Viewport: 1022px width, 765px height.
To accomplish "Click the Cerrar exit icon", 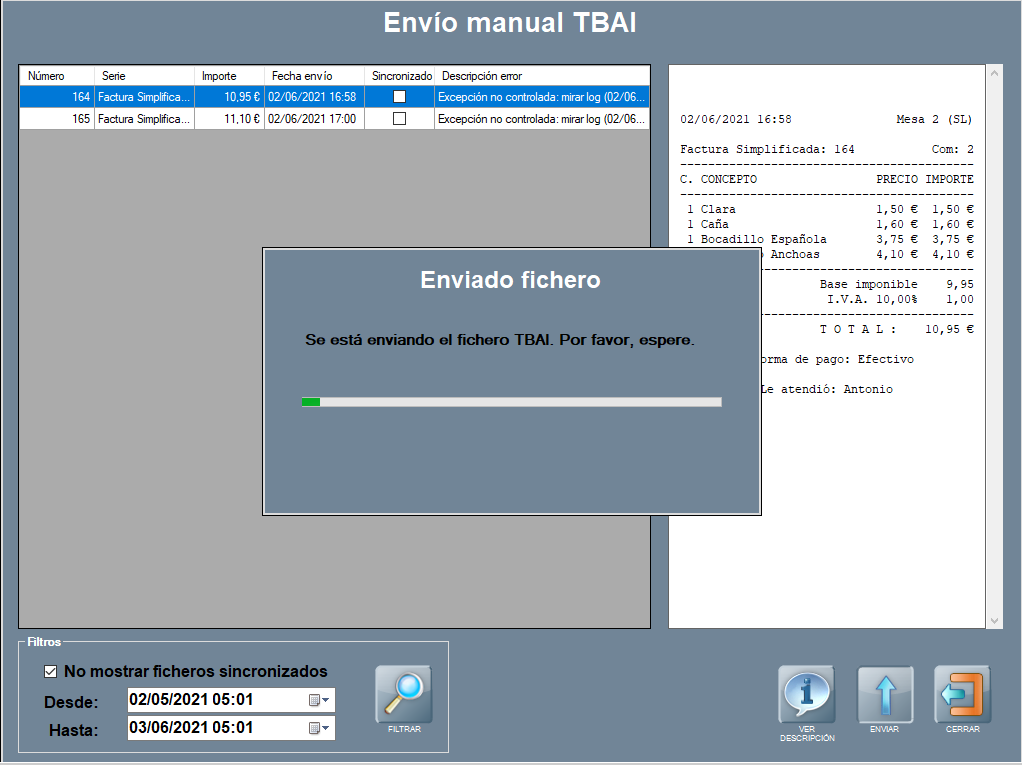I will click(962, 693).
